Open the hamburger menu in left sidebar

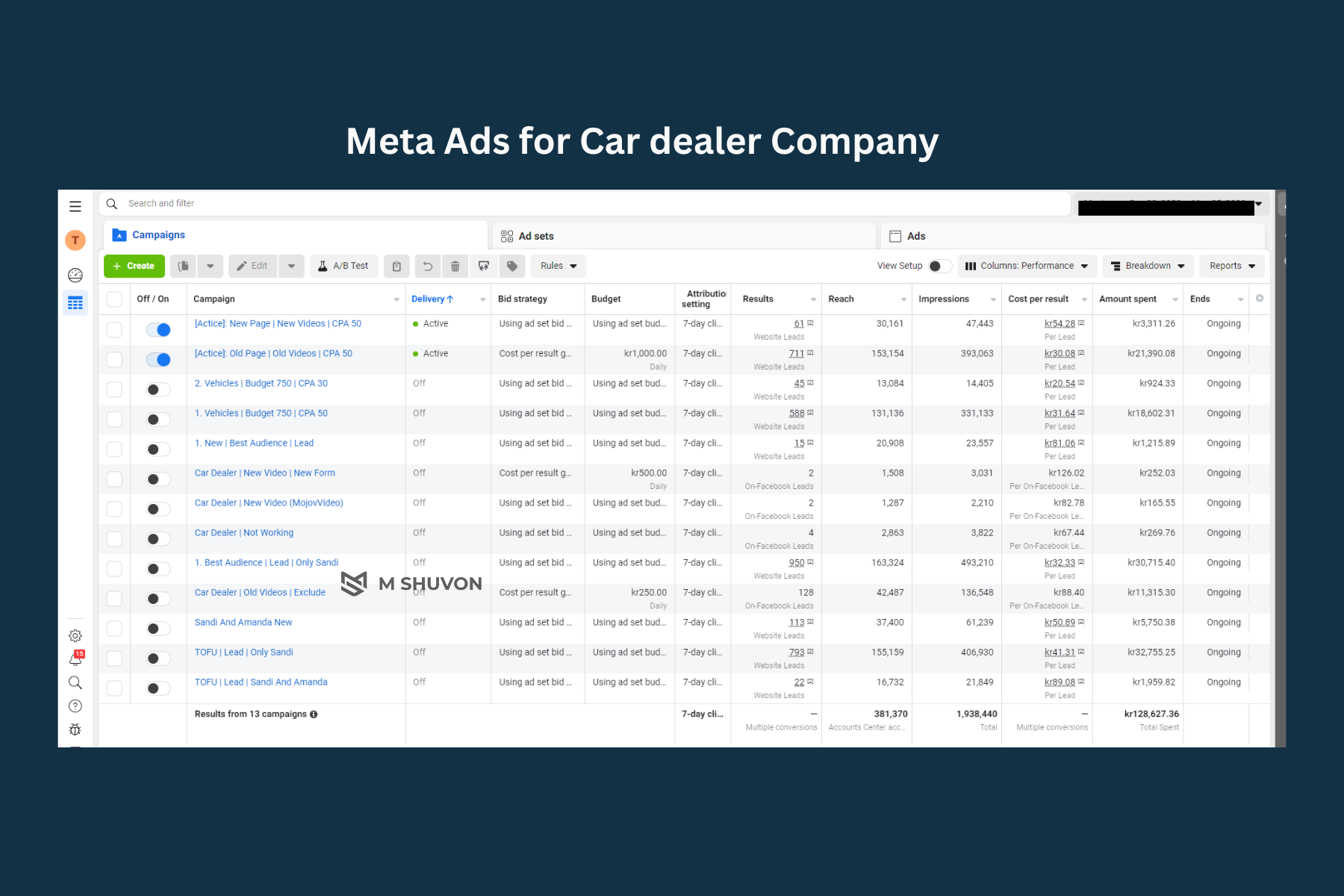[x=75, y=206]
